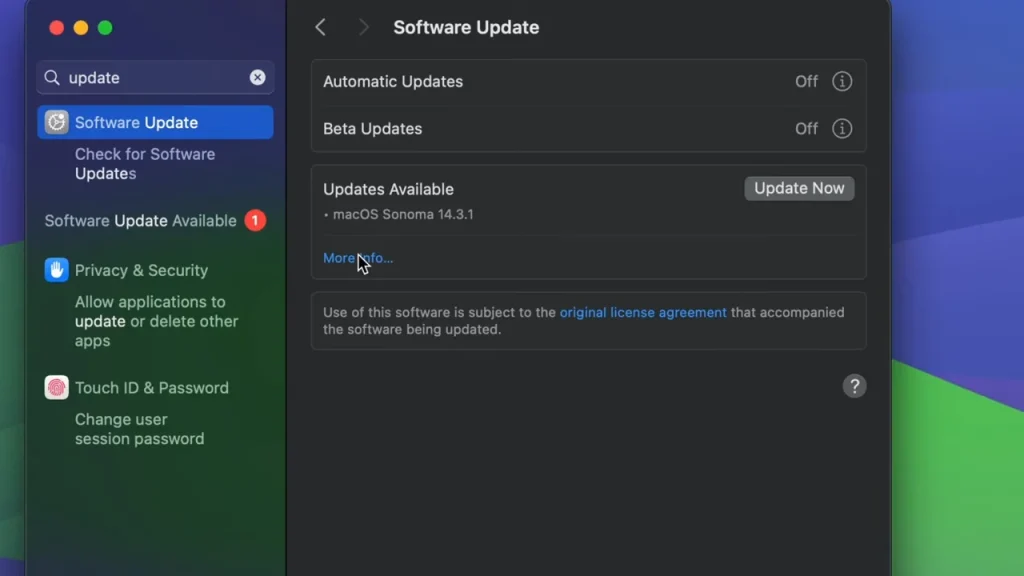Click the info icon beside Beta Updates
The width and height of the screenshot is (1024, 576).
click(x=842, y=128)
